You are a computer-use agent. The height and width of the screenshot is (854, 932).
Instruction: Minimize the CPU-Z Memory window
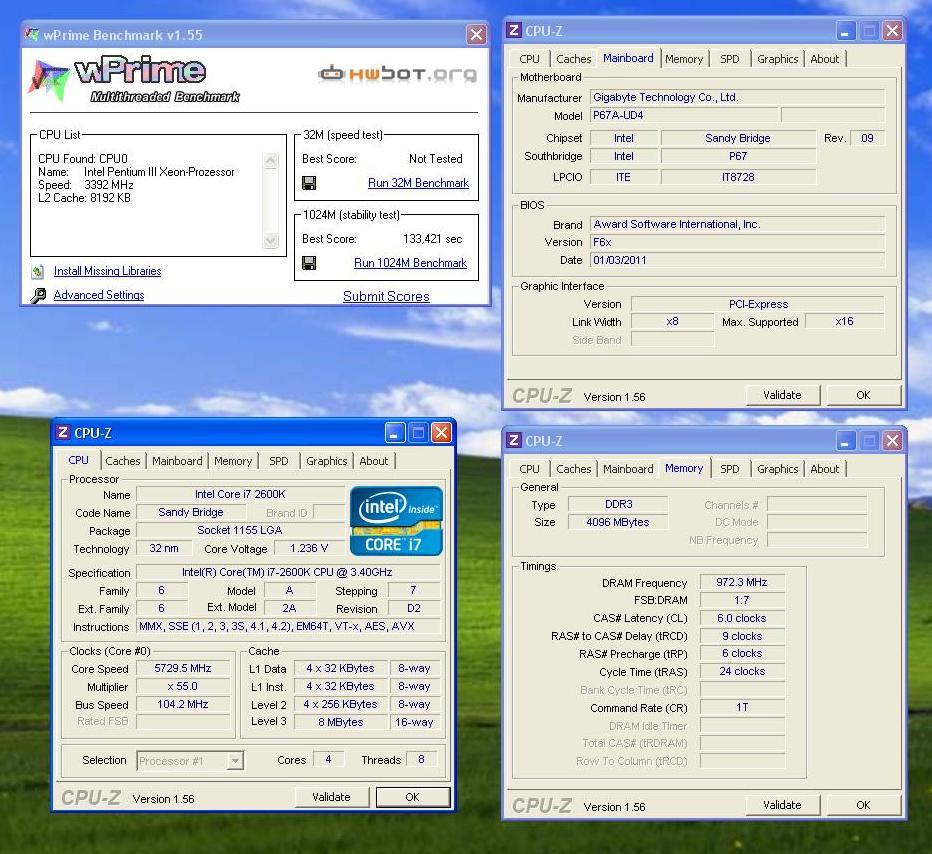tap(845, 440)
